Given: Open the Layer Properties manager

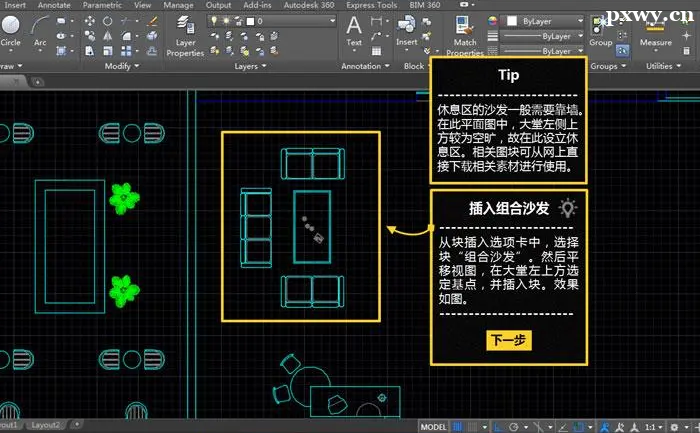Looking at the screenshot, I should (x=185, y=36).
